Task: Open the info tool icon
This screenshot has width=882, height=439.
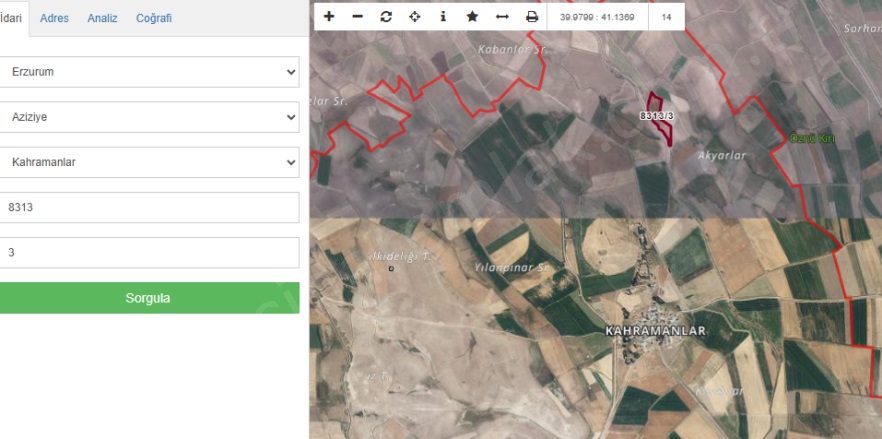Action: click(x=443, y=17)
